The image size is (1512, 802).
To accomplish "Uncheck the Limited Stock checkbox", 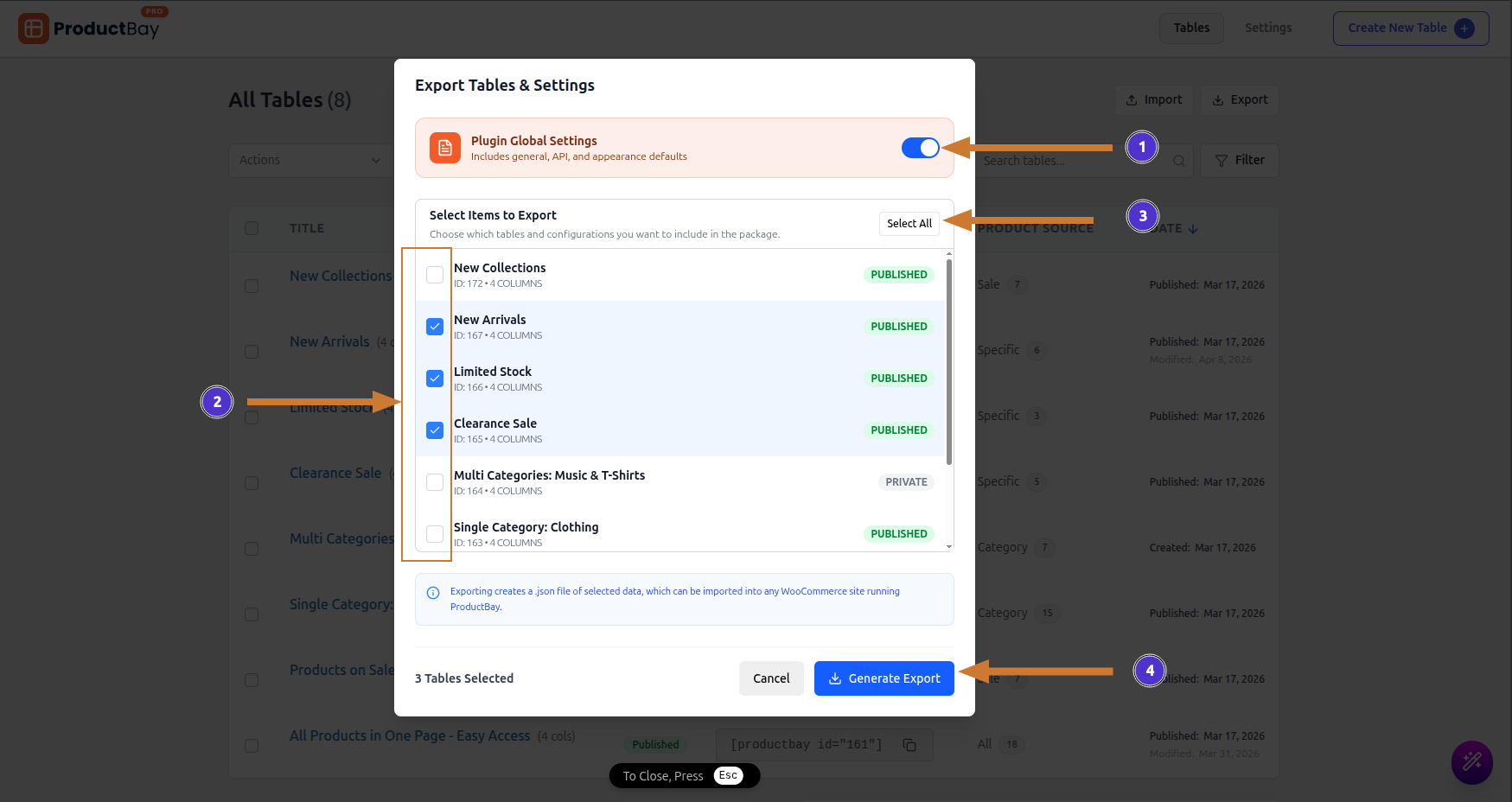I will coord(435,379).
